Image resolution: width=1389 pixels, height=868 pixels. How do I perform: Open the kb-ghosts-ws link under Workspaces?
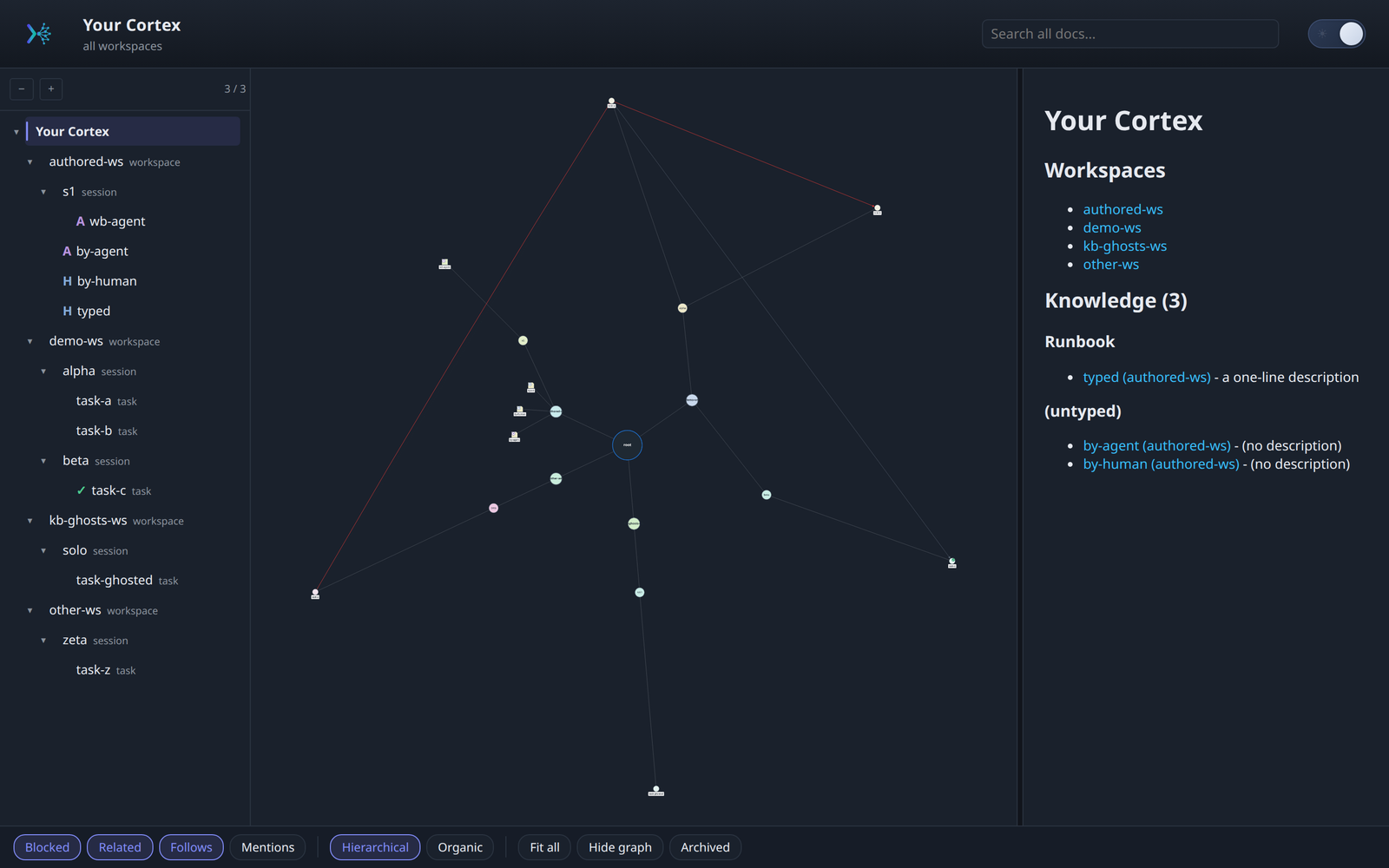point(1124,246)
